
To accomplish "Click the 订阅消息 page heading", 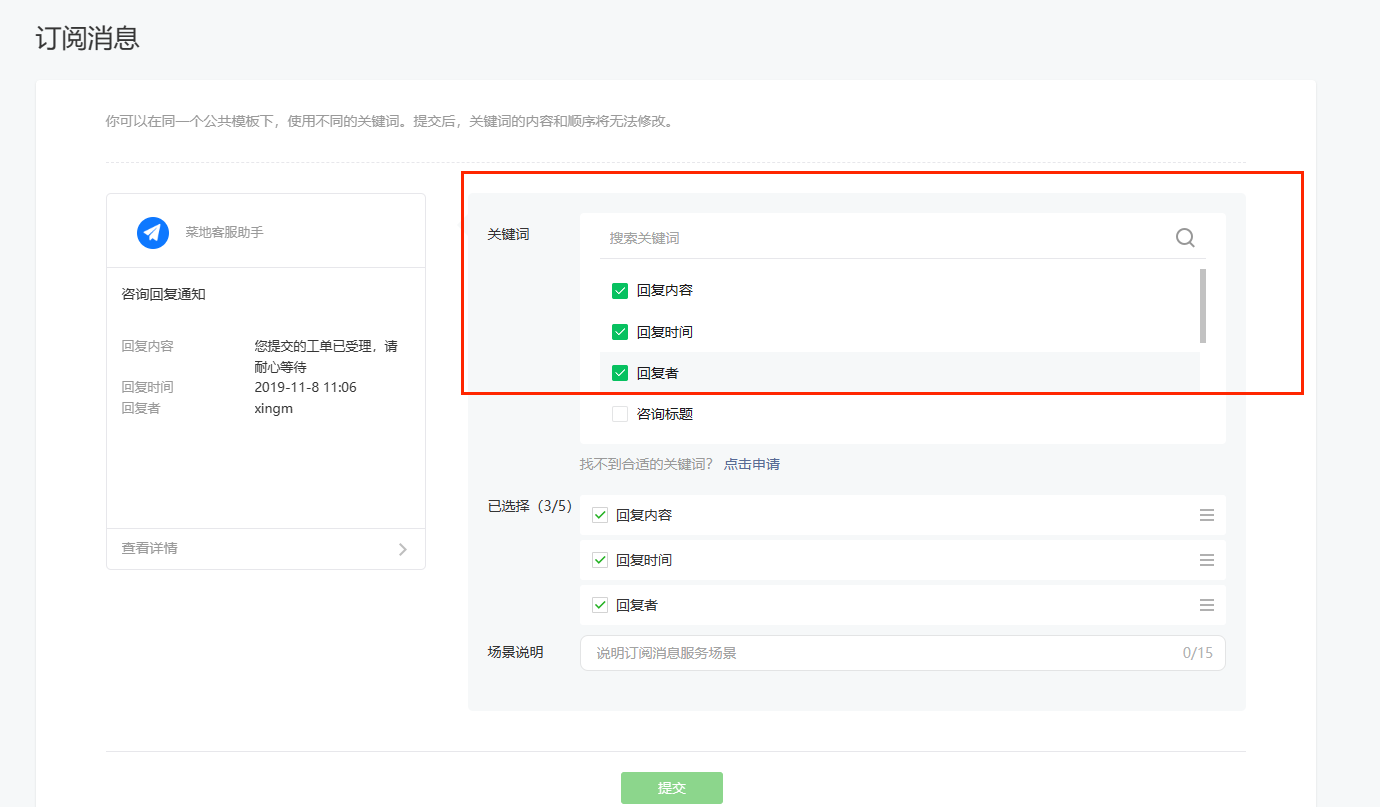I will tap(87, 38).
